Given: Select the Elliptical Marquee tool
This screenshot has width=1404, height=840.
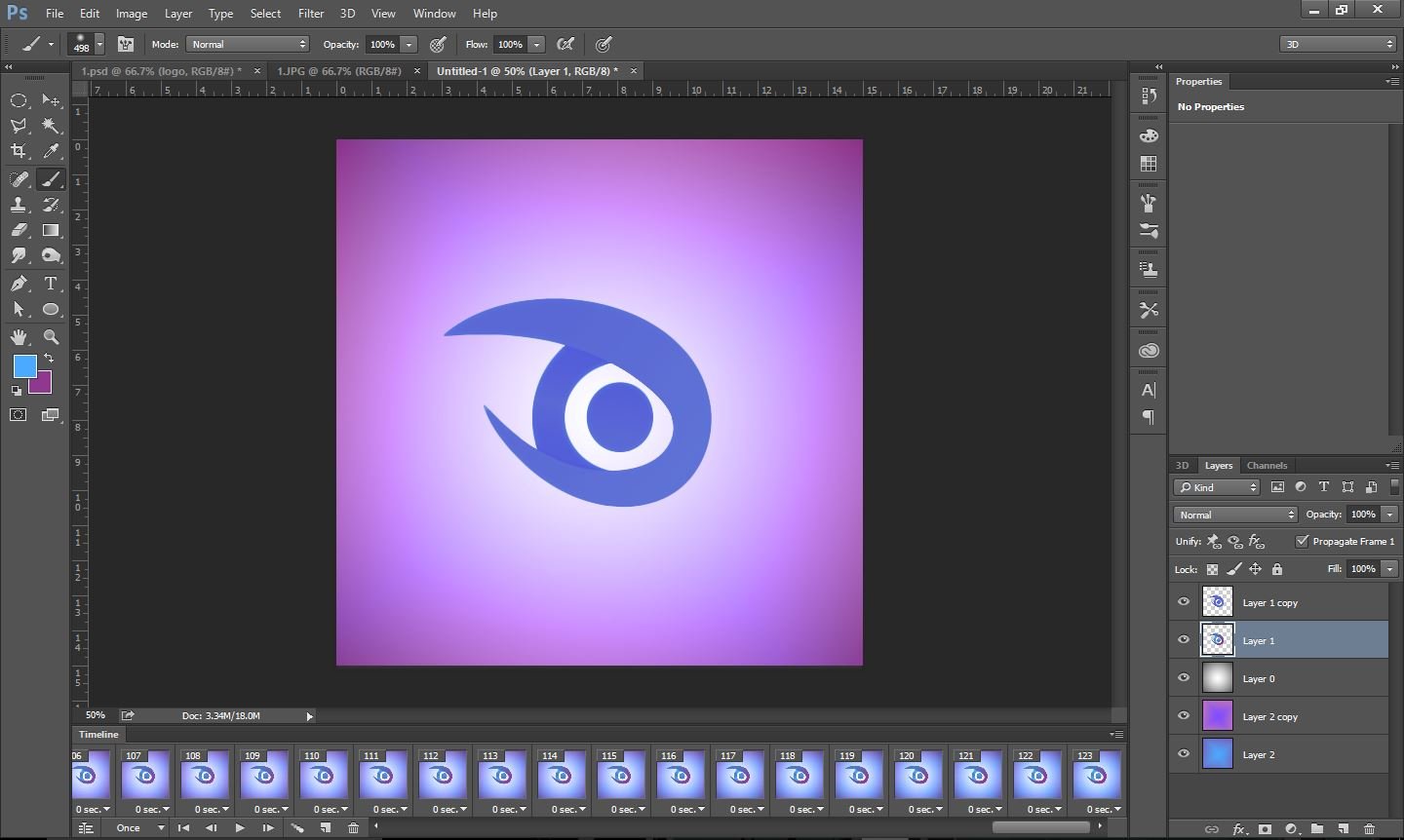Looking at the screenshot, I should [19, 100].
